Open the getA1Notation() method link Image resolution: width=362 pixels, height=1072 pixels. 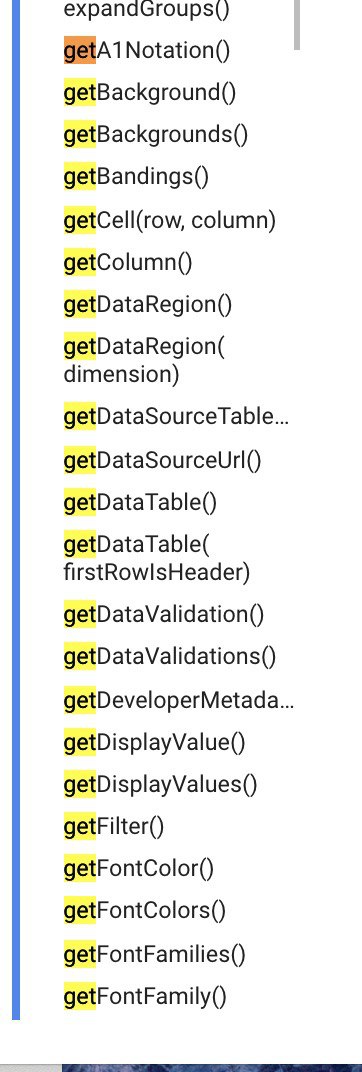[147, 51]
